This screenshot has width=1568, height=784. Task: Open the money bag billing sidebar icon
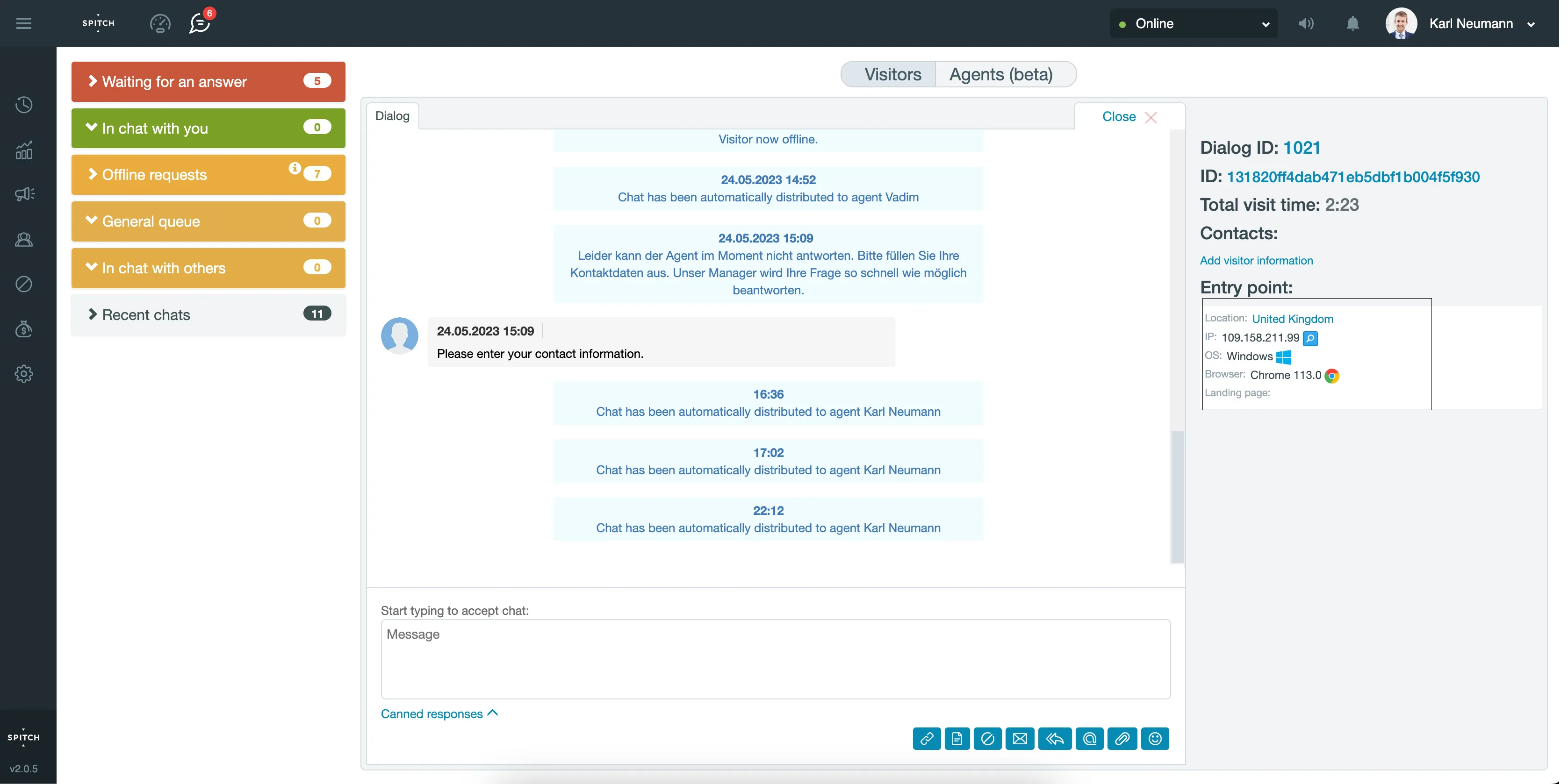[24, 329]
